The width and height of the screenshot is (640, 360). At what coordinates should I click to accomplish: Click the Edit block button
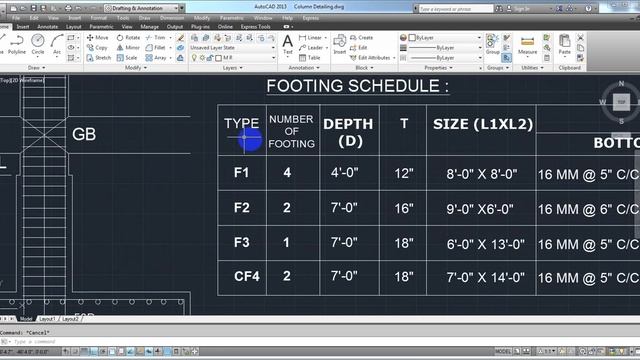pos(359,48)
